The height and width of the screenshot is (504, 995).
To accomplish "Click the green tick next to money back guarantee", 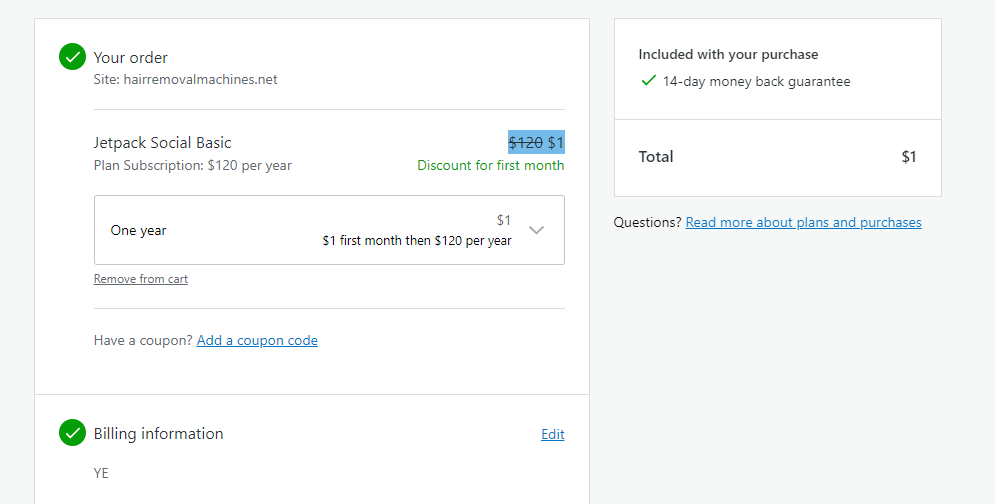I will pyautogui.click(x=648, y=81).
